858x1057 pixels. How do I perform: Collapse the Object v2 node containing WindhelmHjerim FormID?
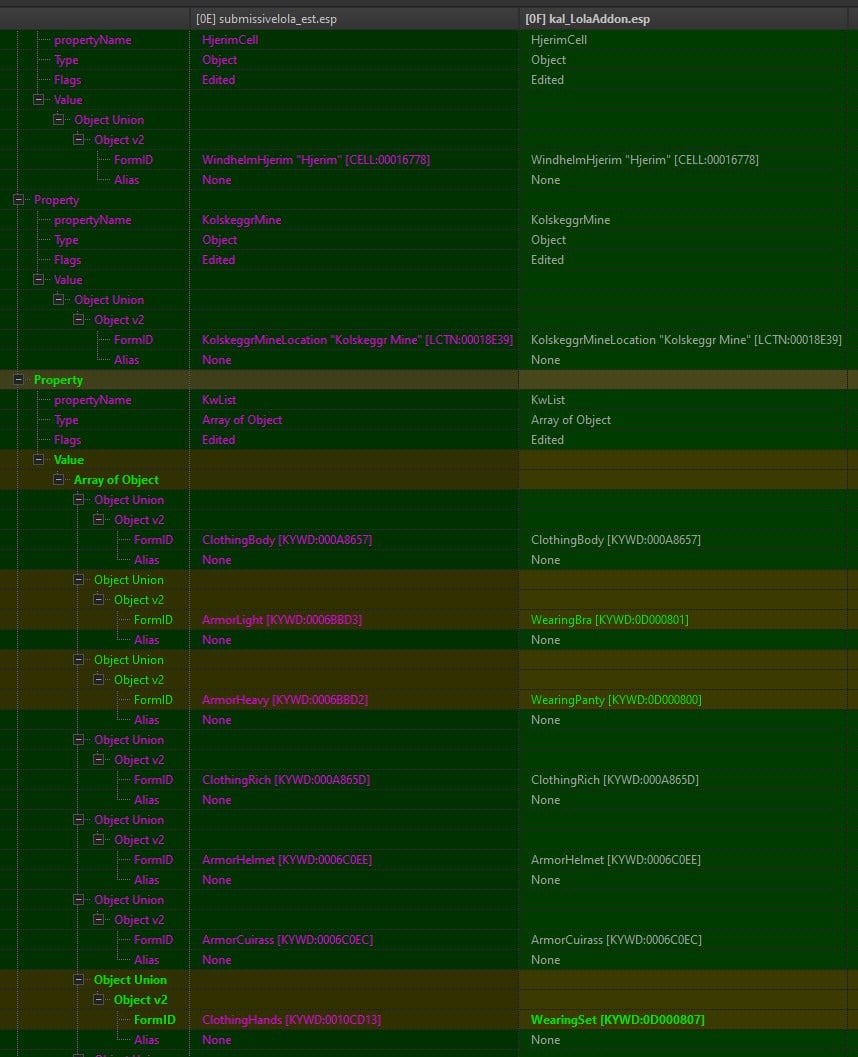pos(78,140)
